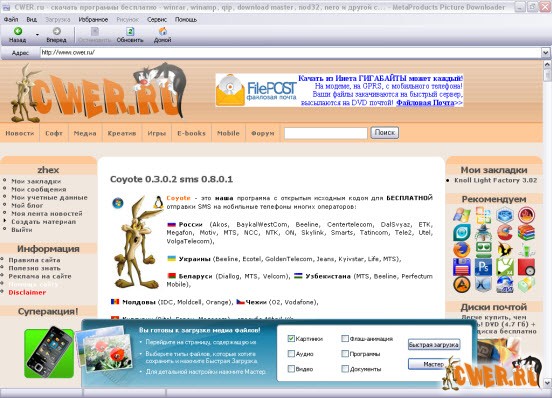This screenshot has width=552, height=398.
Task: Enable the Видео checkbox
Action: [291, 369]
